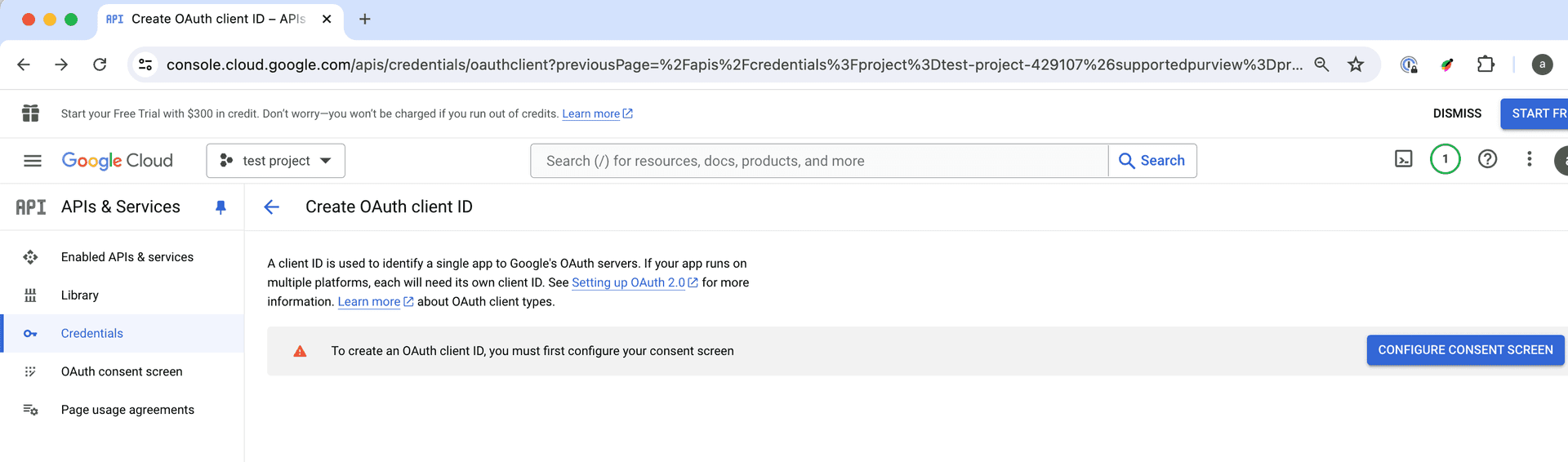Image resolution: width=1568 pixels, height=462 pixels.
Task: Bookmark this page with the star icon
Action: pos(1356,64)
